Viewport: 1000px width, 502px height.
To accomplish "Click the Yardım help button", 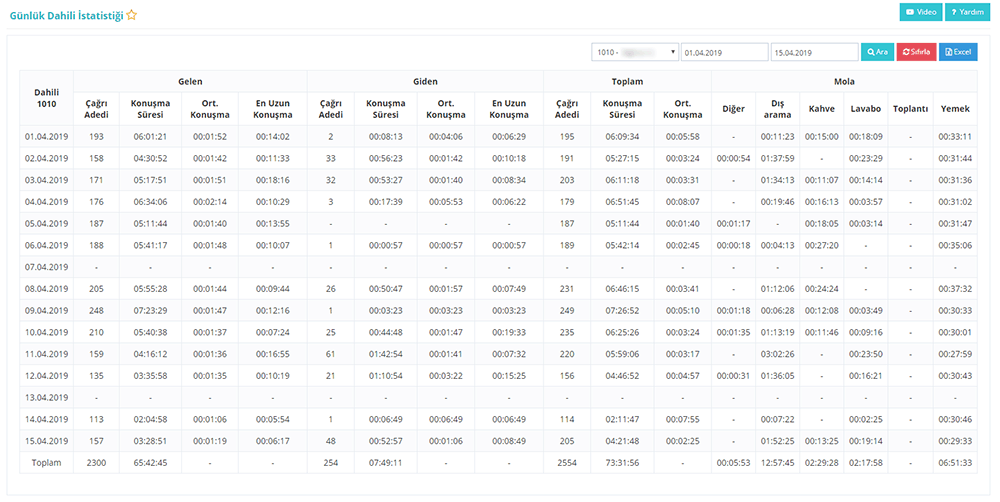I will coord(964,12).
